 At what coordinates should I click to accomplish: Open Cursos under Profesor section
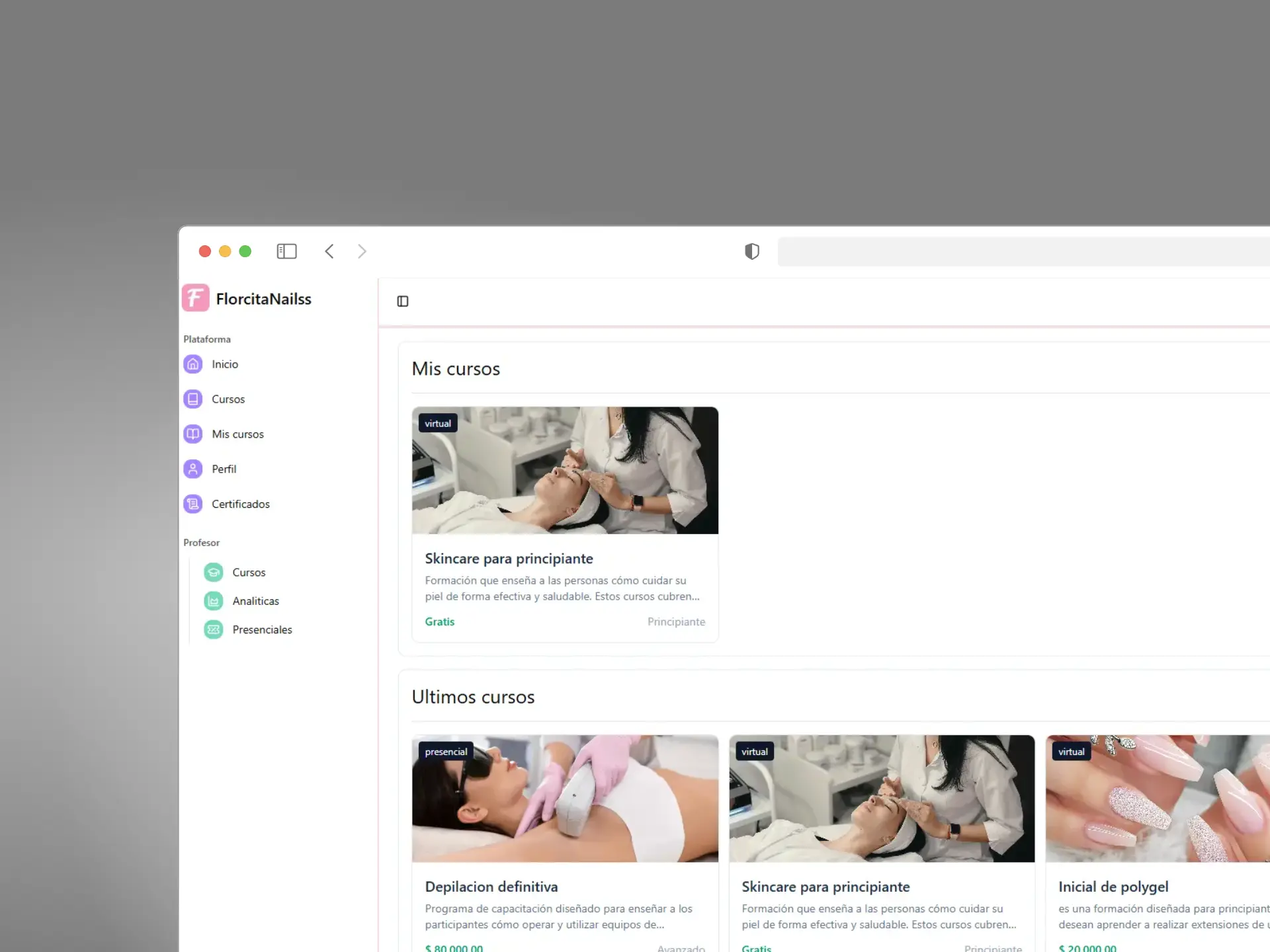(249, 573)
